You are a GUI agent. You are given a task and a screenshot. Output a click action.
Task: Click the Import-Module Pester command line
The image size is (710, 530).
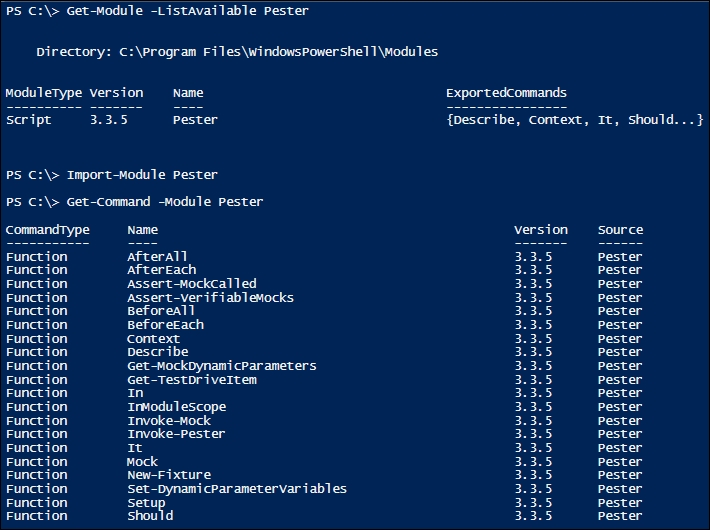(x=112, y=175)
